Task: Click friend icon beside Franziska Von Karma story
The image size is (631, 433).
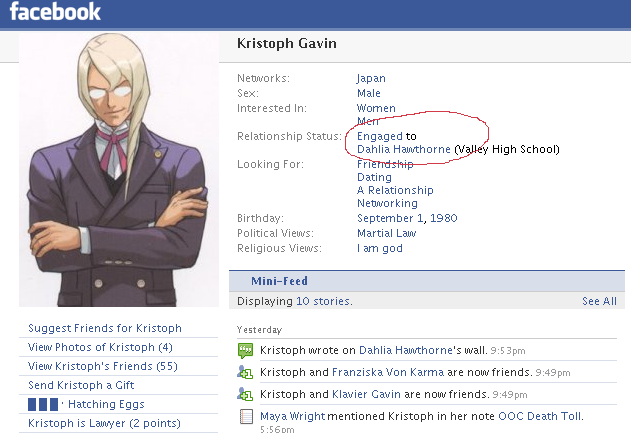Action: [245, 372]
